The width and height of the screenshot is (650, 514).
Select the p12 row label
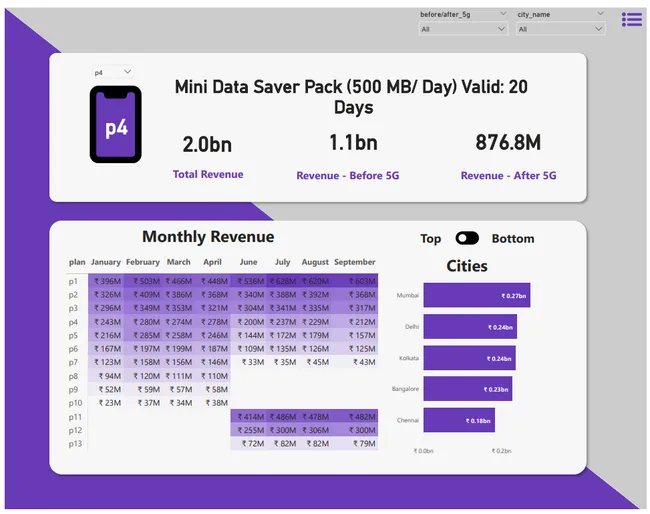pos(75,430)
